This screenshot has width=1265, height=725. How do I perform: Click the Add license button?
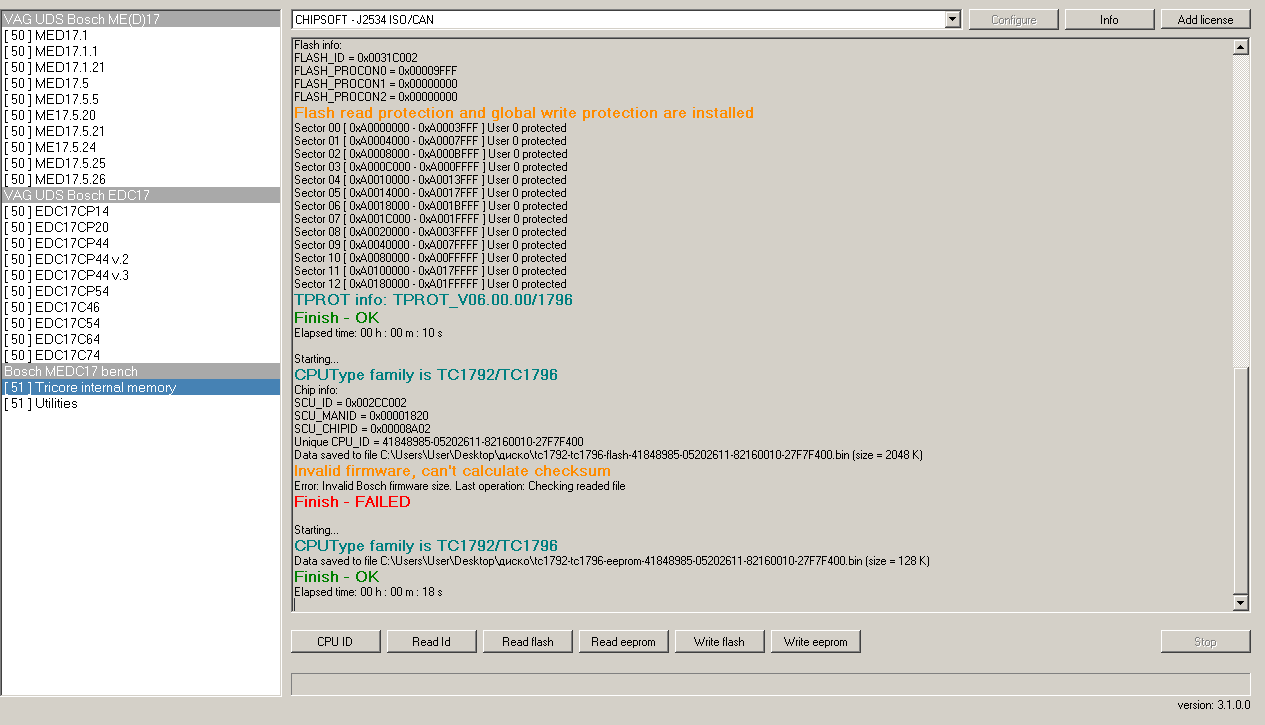click(1205, 20)
